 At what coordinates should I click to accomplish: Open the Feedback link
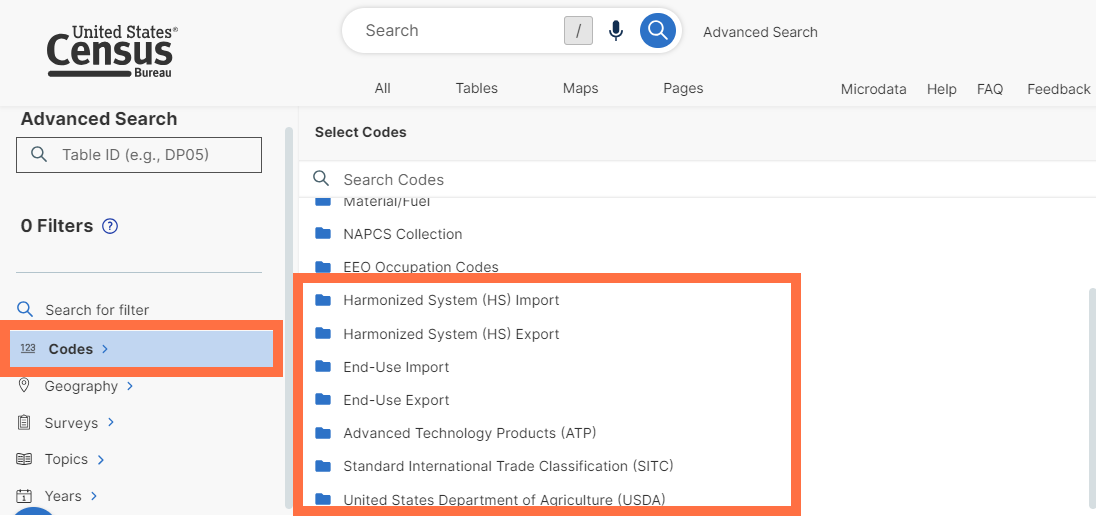point(1058,89)
